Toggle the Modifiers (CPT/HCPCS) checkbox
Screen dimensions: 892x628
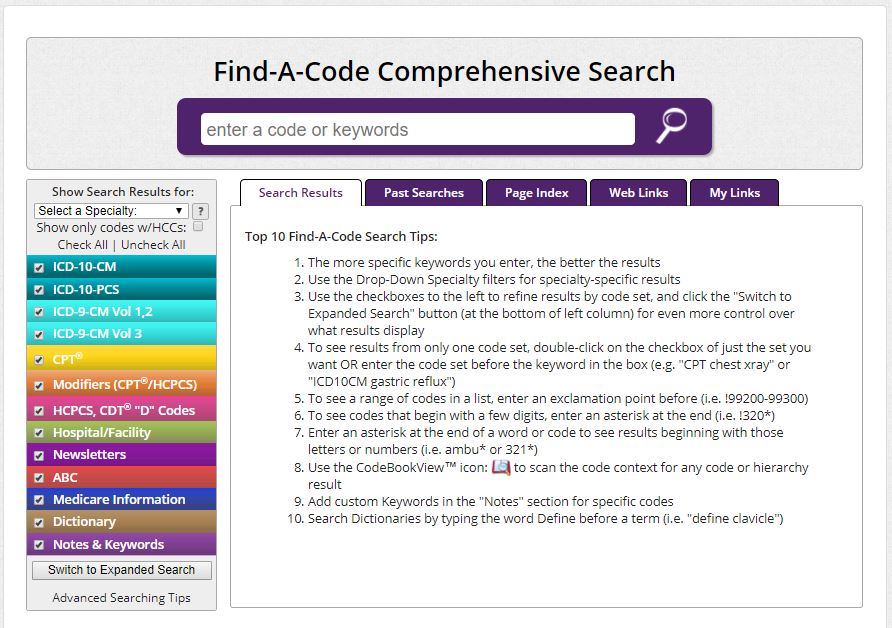click(x=39, y=385)
